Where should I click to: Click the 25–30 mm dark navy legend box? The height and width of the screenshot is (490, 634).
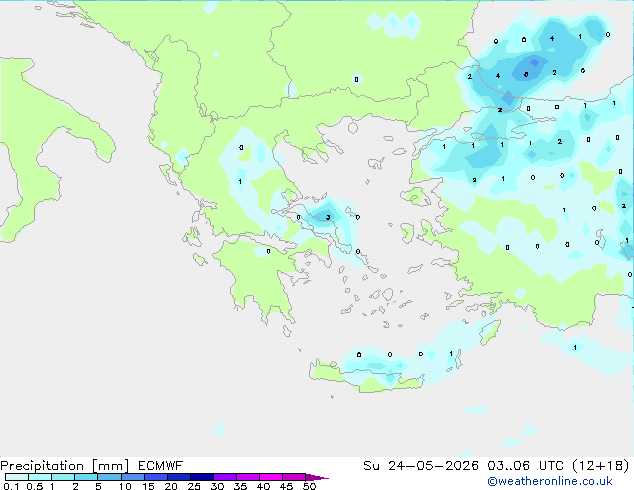201,477
